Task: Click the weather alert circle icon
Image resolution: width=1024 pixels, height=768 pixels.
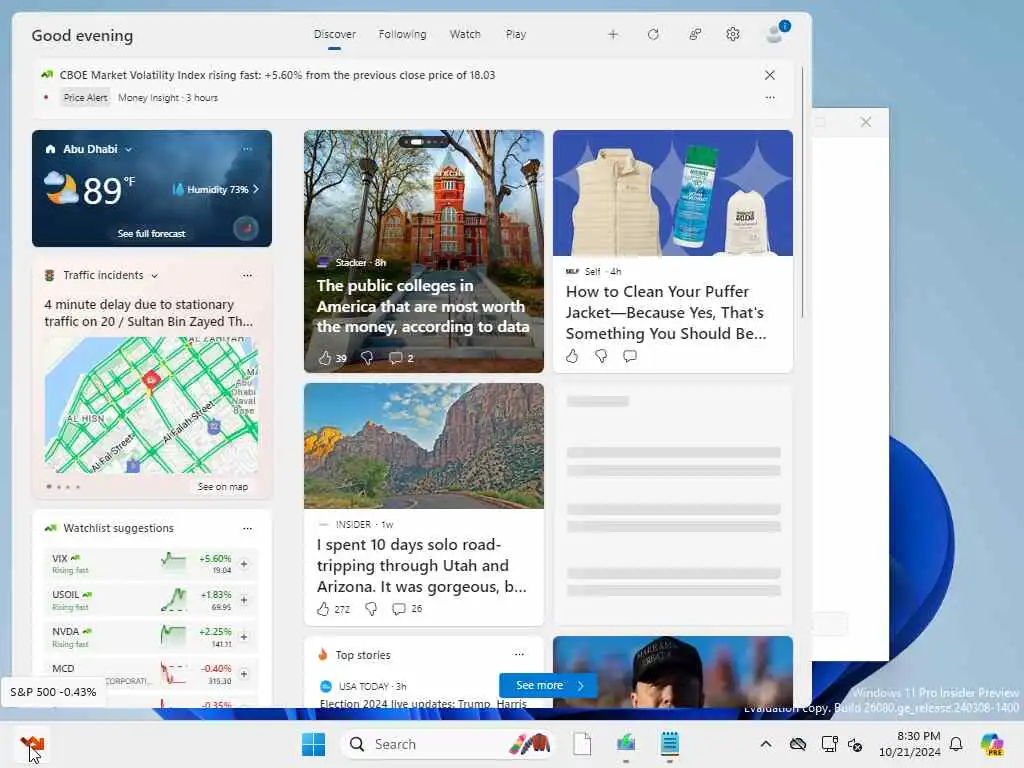Action: 246,228
